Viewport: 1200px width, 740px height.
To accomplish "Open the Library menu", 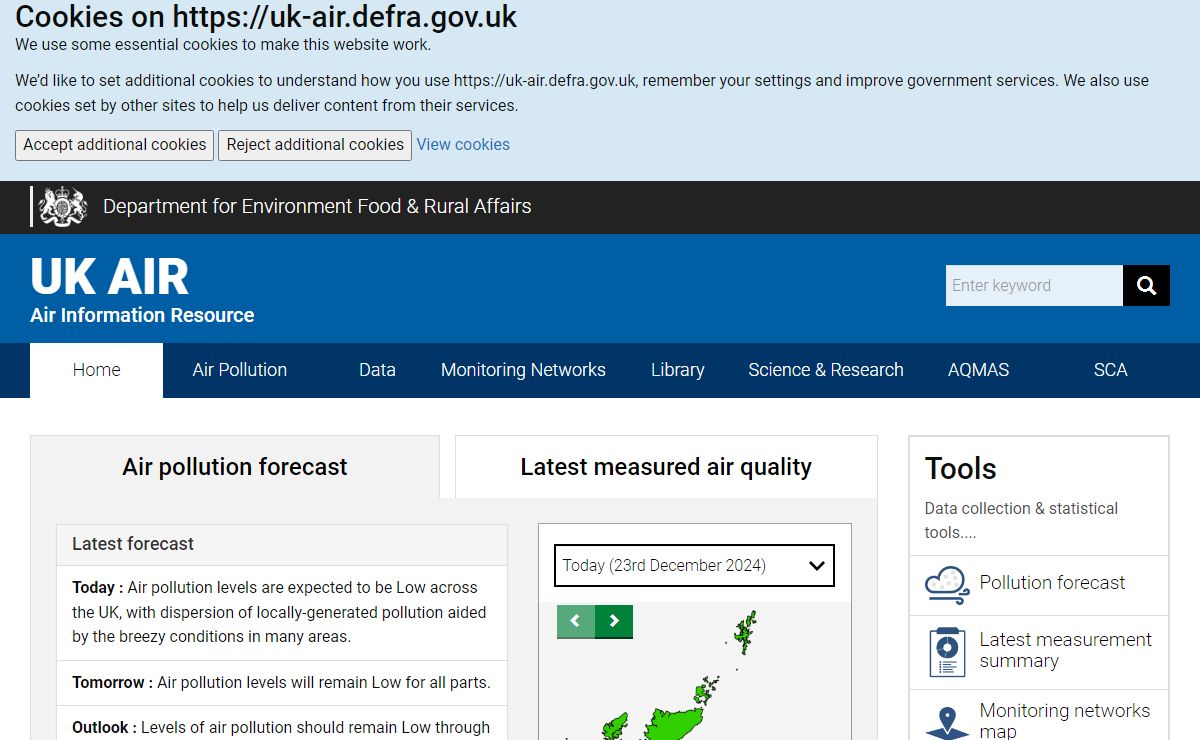I will point(677,370).
